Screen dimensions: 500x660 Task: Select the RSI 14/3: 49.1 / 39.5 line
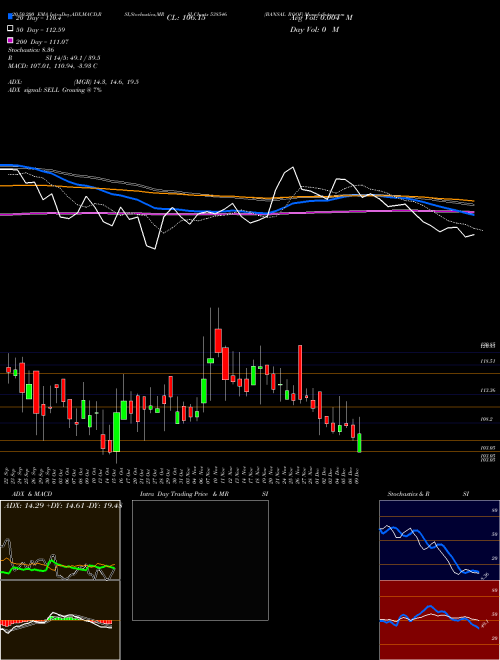click(54, 58)
